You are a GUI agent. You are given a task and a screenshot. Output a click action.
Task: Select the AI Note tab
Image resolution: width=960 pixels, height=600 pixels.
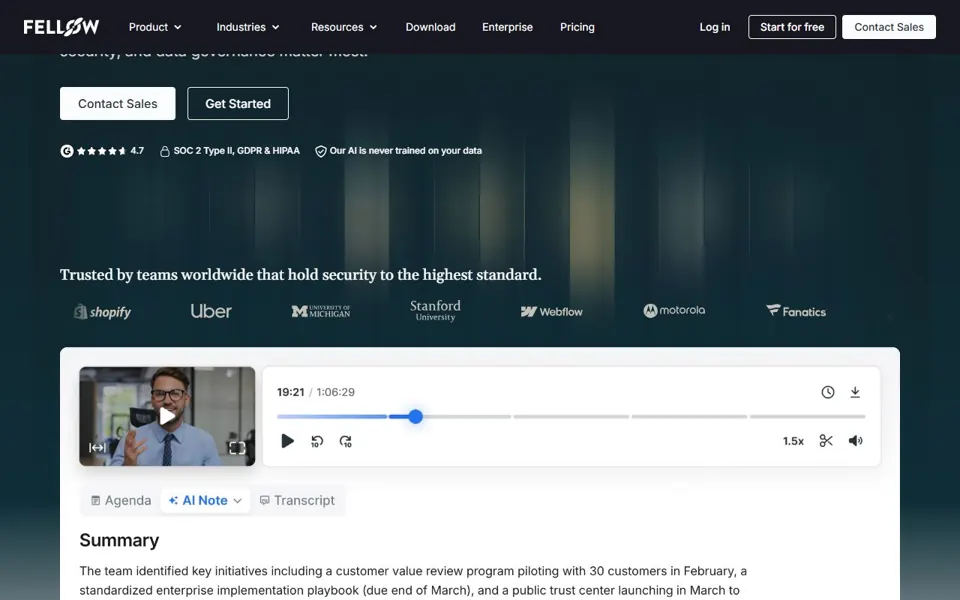(205, 500)
